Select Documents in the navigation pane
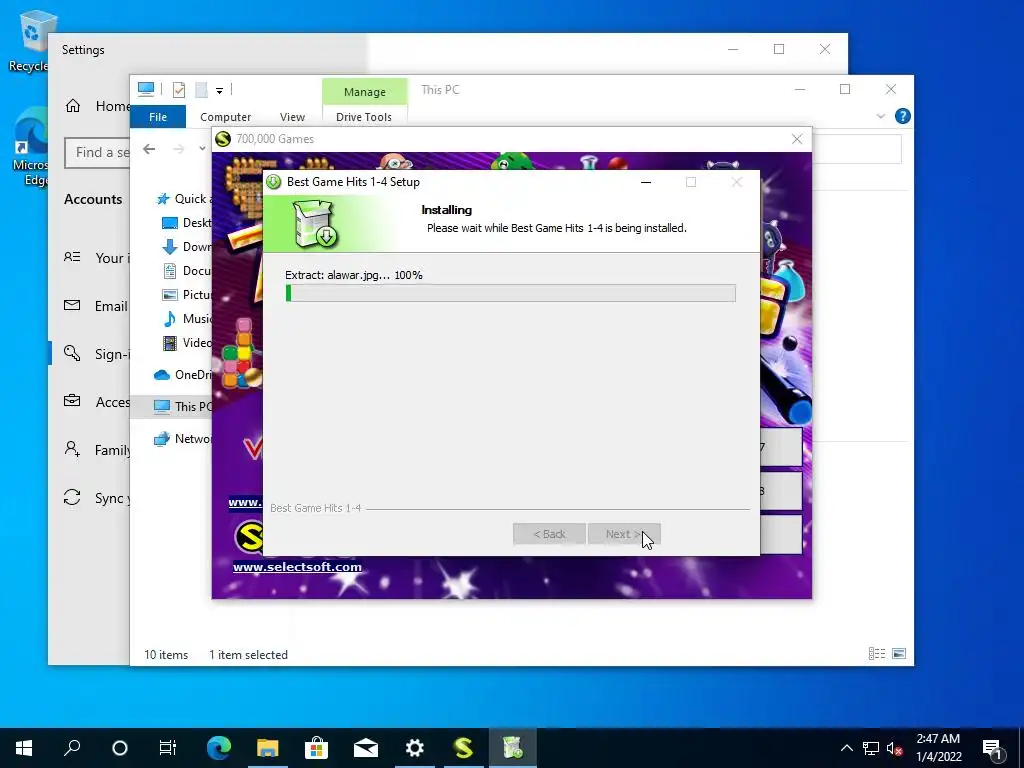This screenshot has height=768, width=1024. coord(186,270)
